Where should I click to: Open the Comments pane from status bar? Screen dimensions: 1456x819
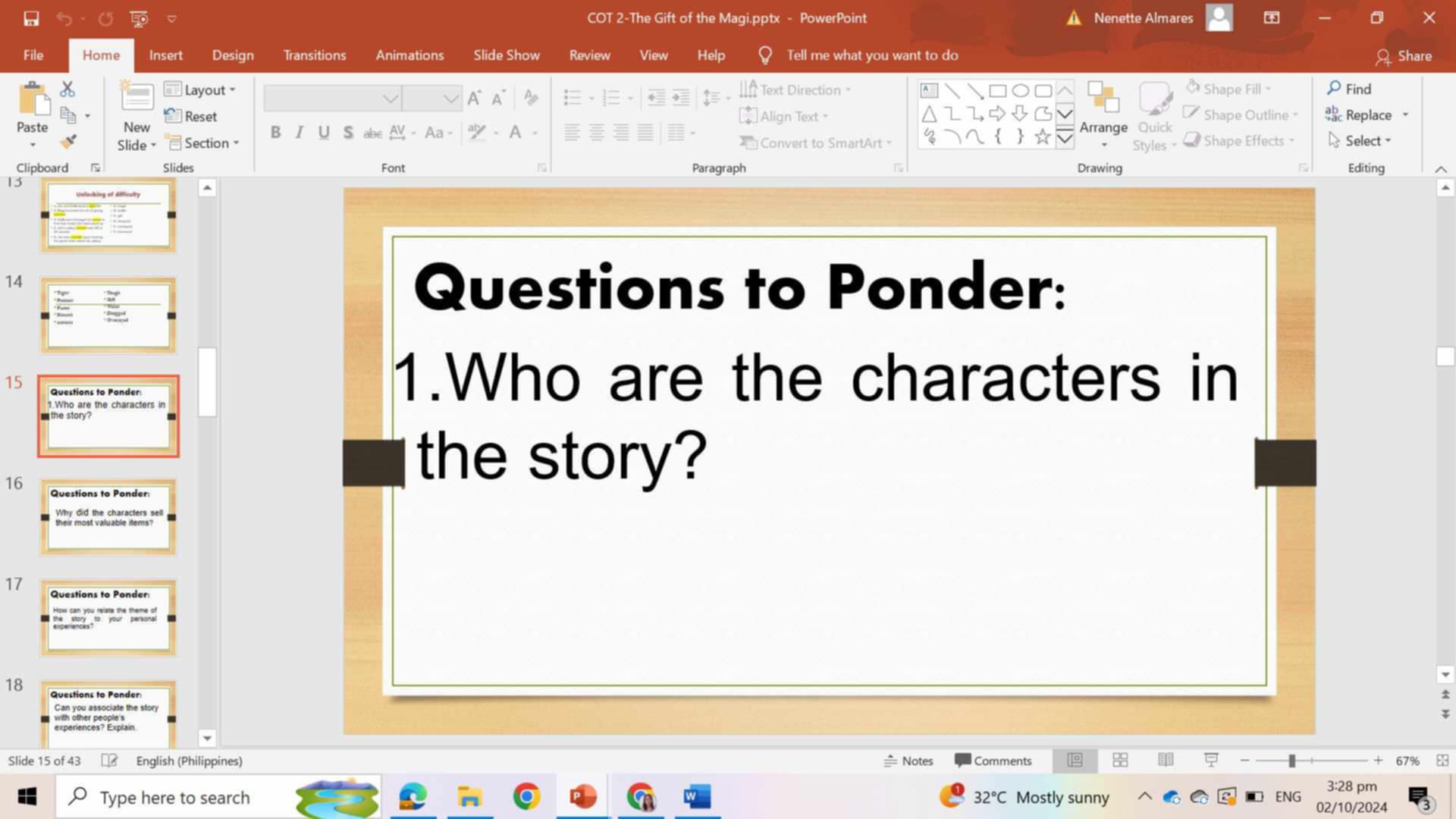tap(993, 760)
